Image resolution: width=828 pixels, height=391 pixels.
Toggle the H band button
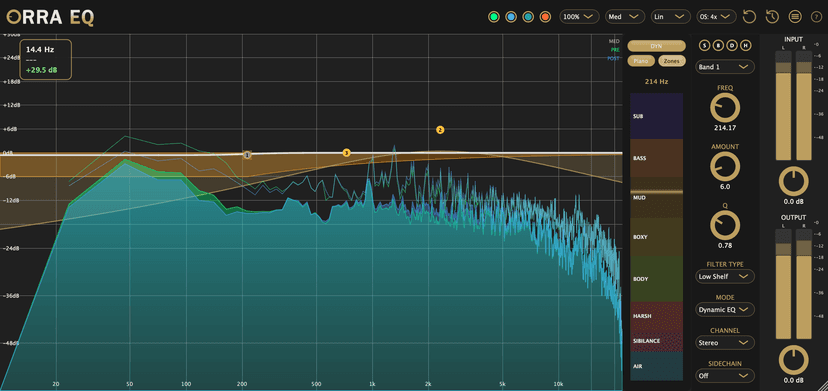pos(746,45)
